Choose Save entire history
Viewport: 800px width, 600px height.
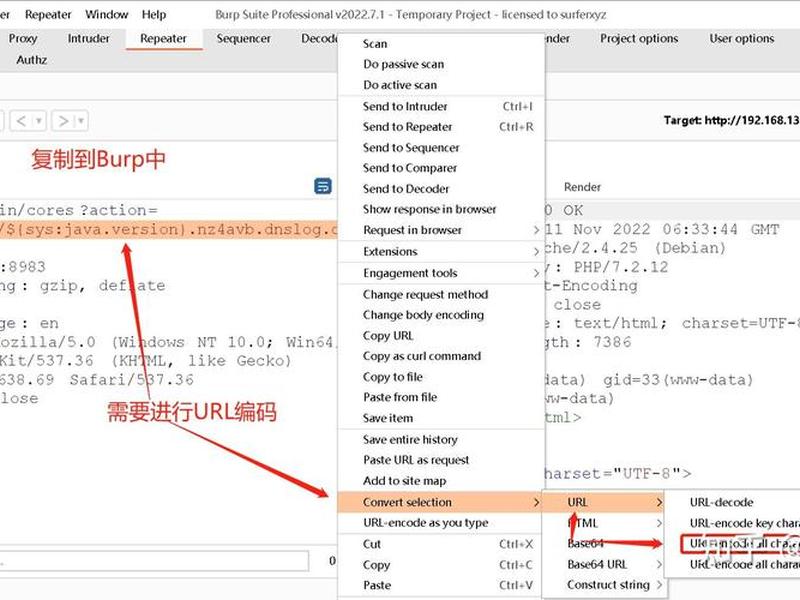[x=441, y=439]
